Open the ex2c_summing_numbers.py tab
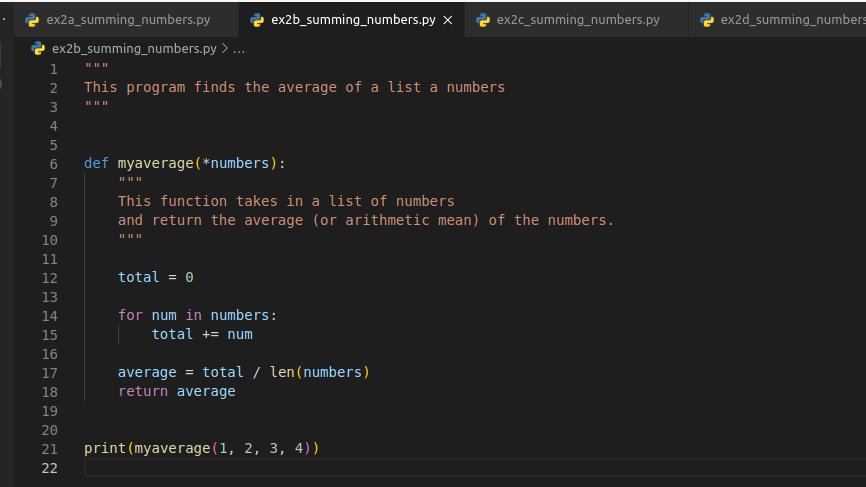 [578, 20]
